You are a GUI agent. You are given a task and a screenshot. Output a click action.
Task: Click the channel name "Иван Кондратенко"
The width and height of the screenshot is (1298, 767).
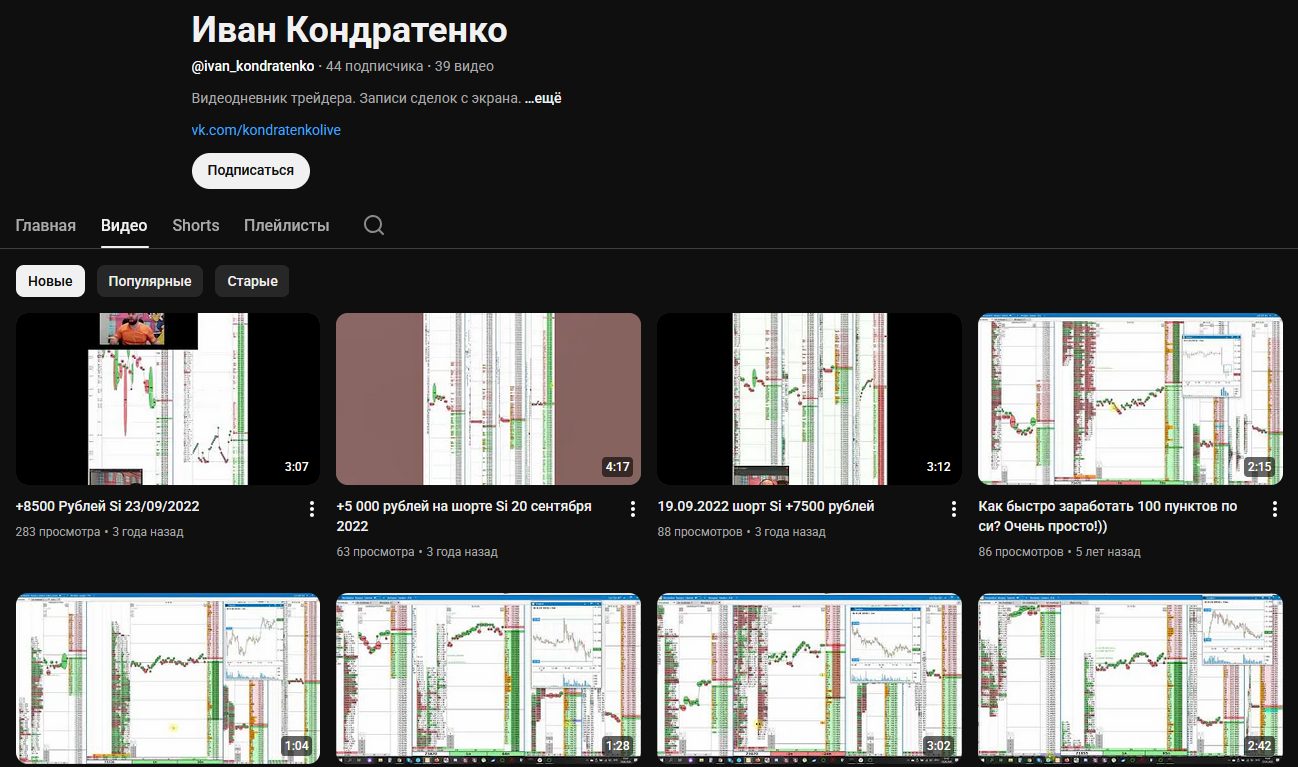click(x=348, y=30)
